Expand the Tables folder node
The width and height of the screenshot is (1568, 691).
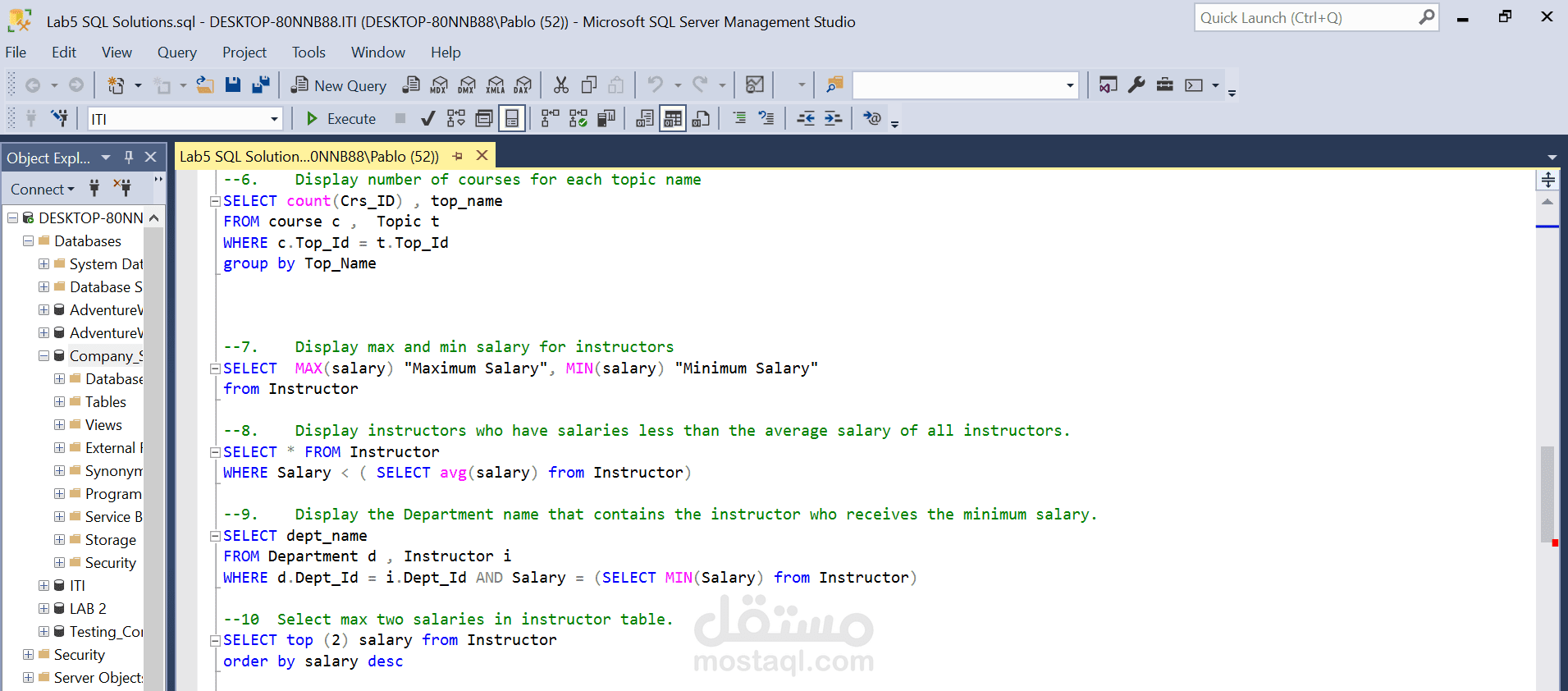pos(60,402)
